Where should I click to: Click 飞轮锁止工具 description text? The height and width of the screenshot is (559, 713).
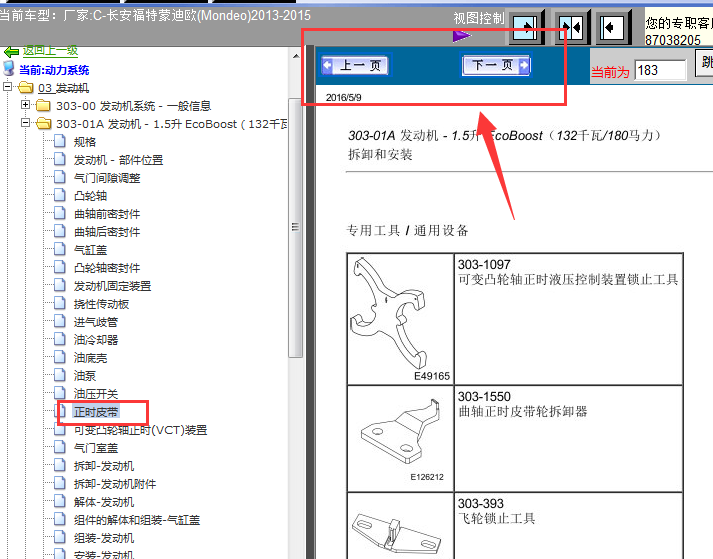point(497,519)
